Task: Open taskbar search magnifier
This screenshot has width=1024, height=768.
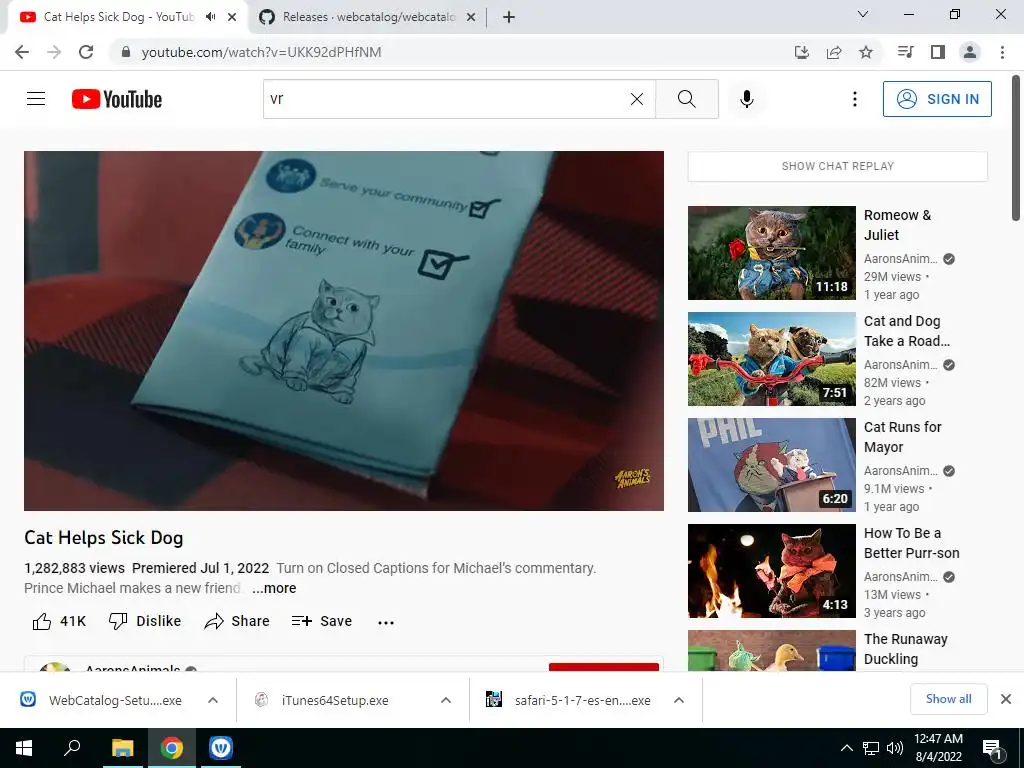Action: click(x=72, y=748)
